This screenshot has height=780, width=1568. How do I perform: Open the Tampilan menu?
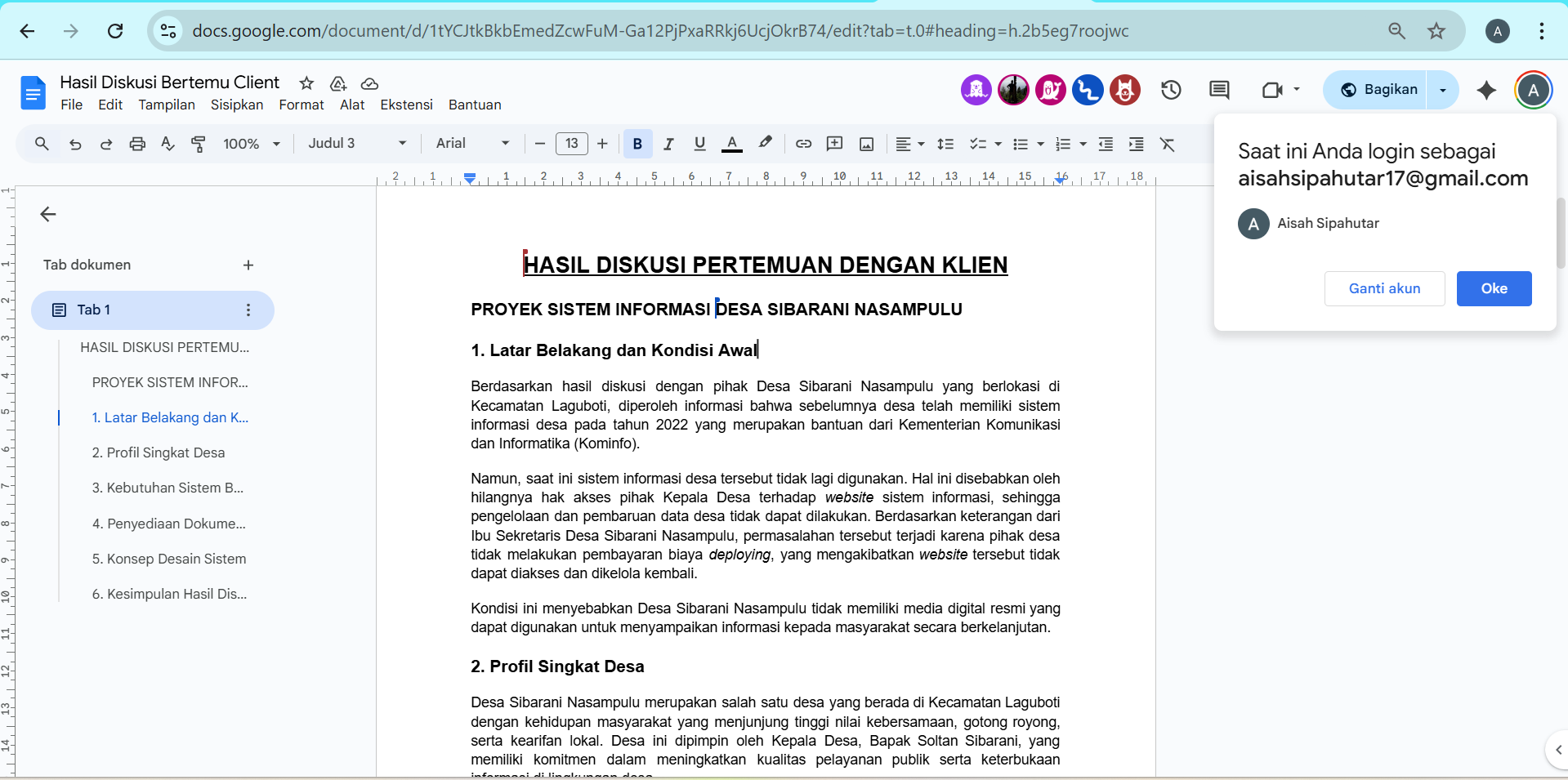pos(167,105)
